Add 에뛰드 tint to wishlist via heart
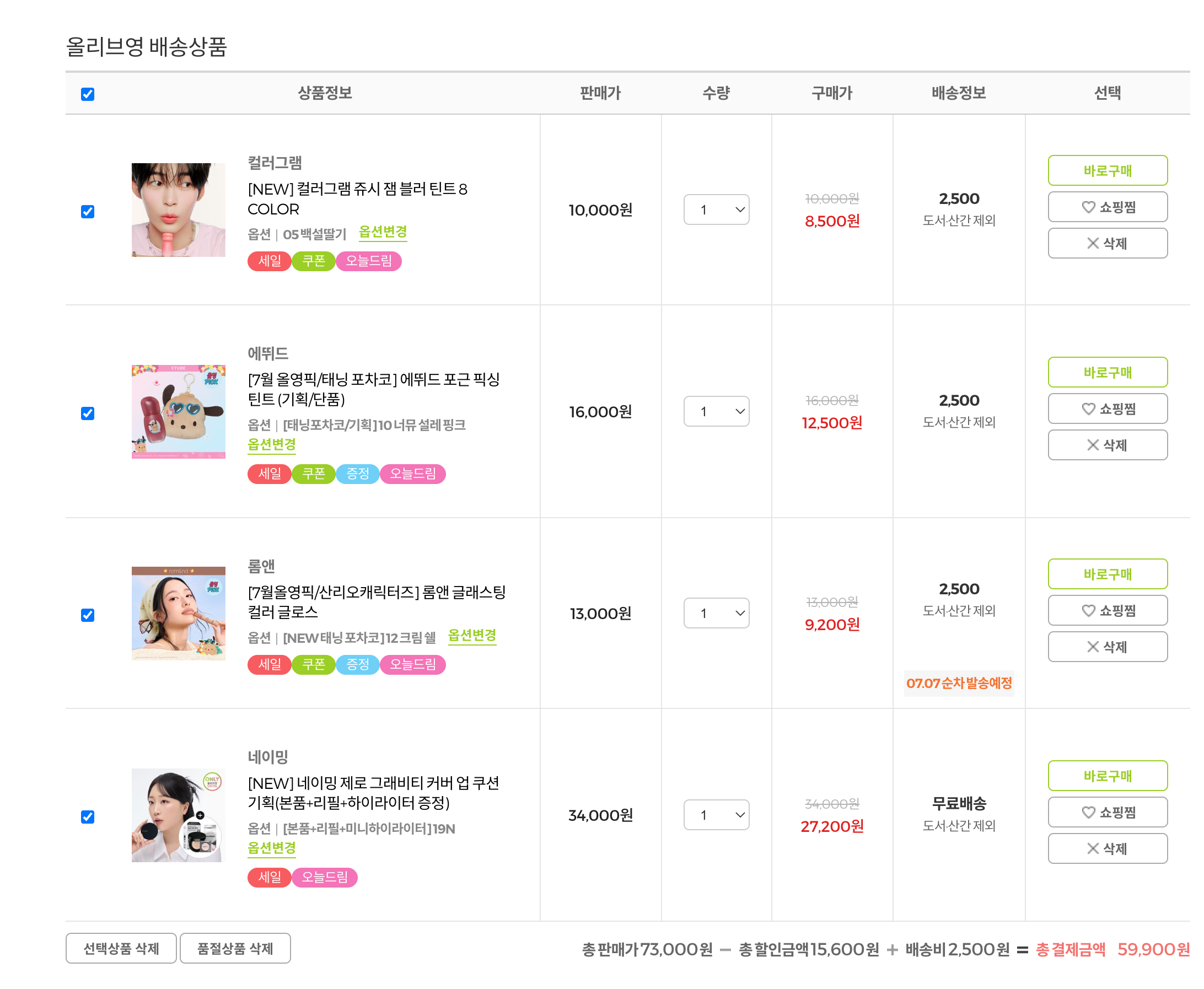Viewport: 1204px width, 989px height. tap(1106, 409)
